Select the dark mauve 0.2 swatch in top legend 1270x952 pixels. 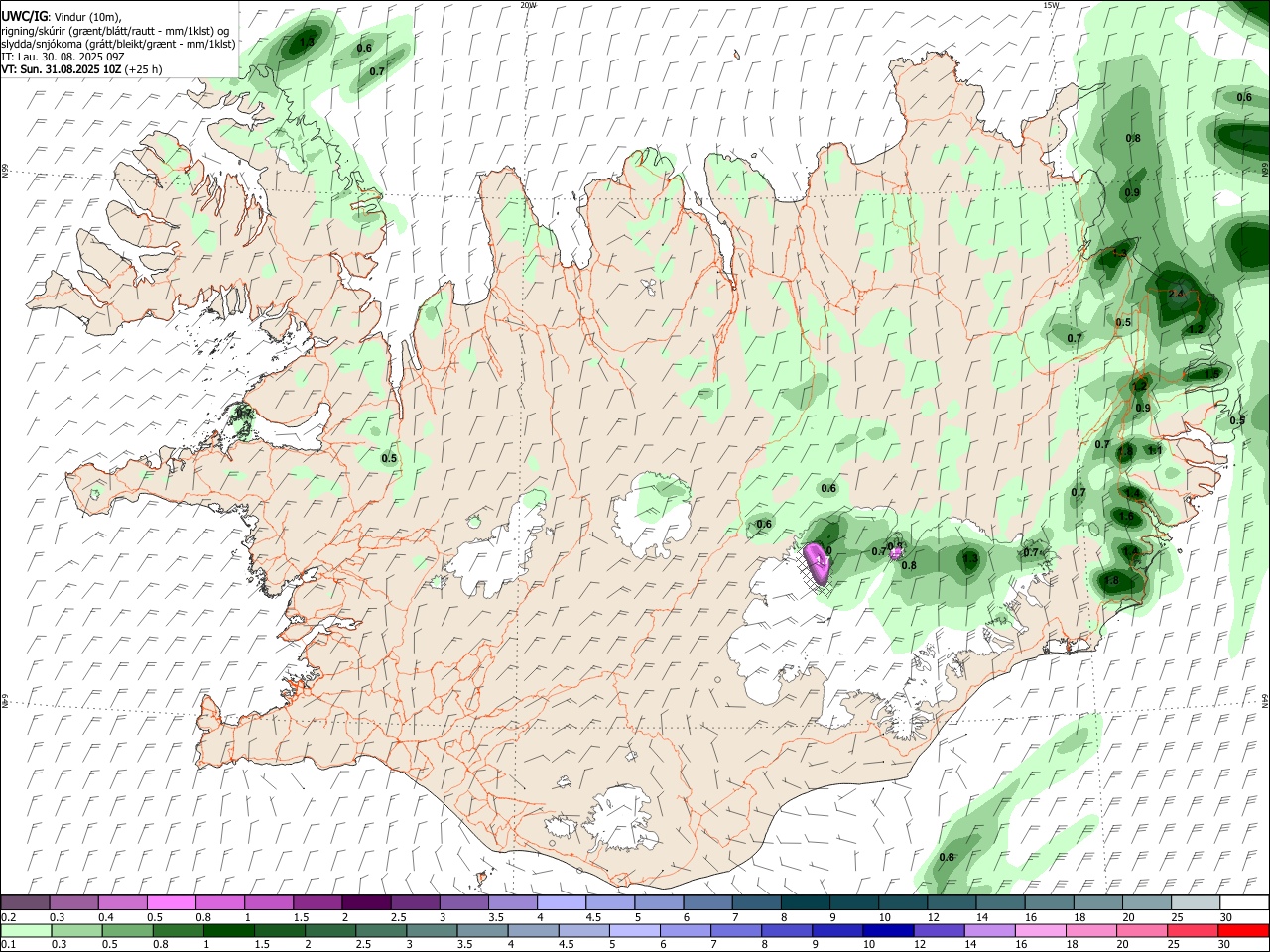click(x=26, y=902)
